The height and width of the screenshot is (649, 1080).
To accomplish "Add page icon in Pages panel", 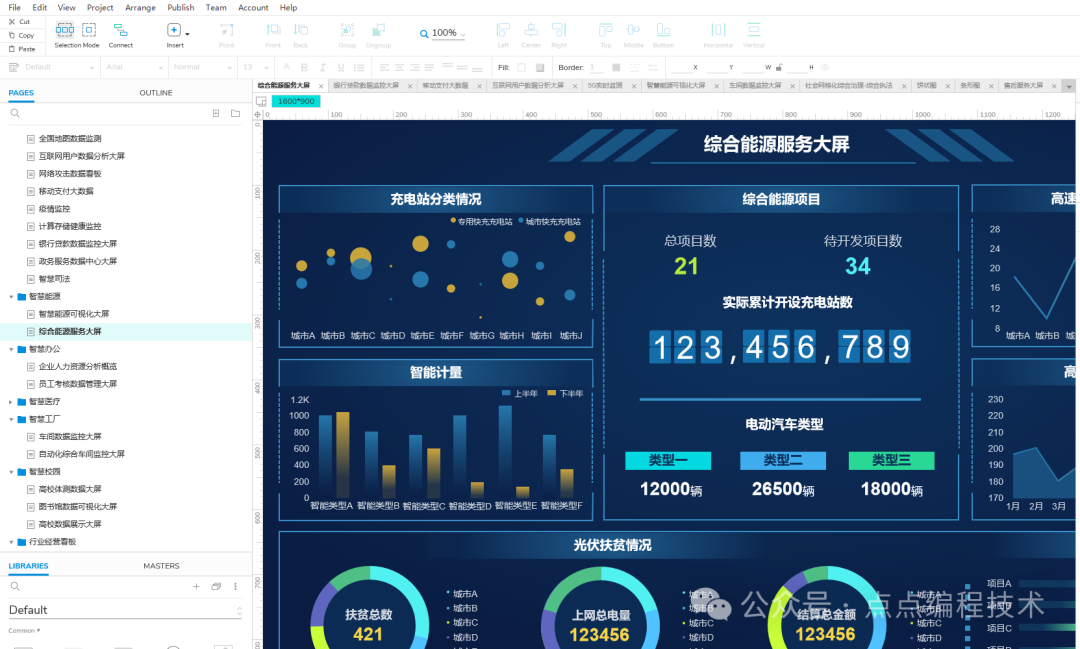I will tap(216, 113).
